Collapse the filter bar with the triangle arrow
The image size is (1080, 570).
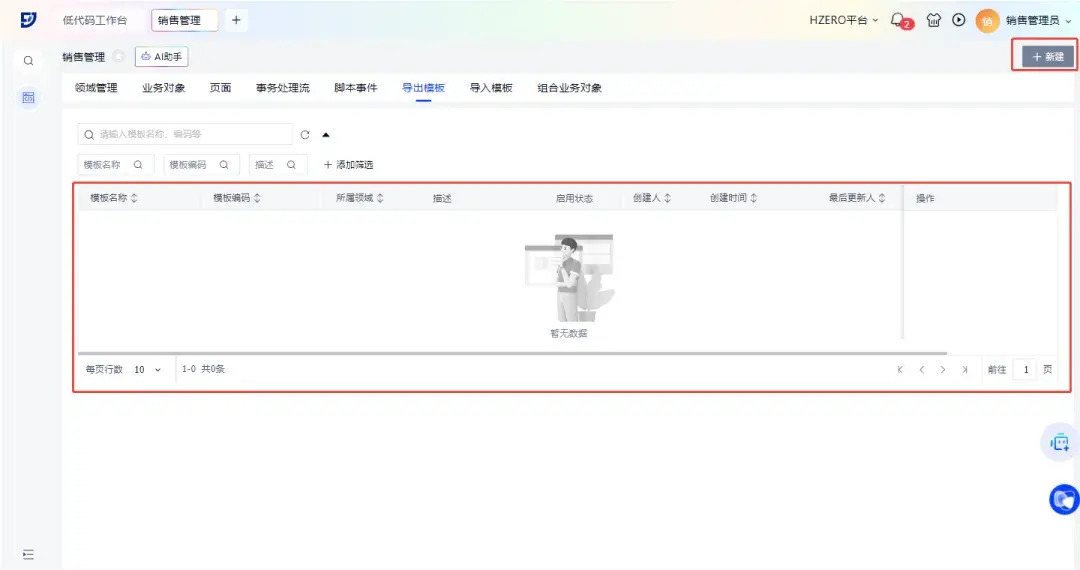click(x=326, y=135)
